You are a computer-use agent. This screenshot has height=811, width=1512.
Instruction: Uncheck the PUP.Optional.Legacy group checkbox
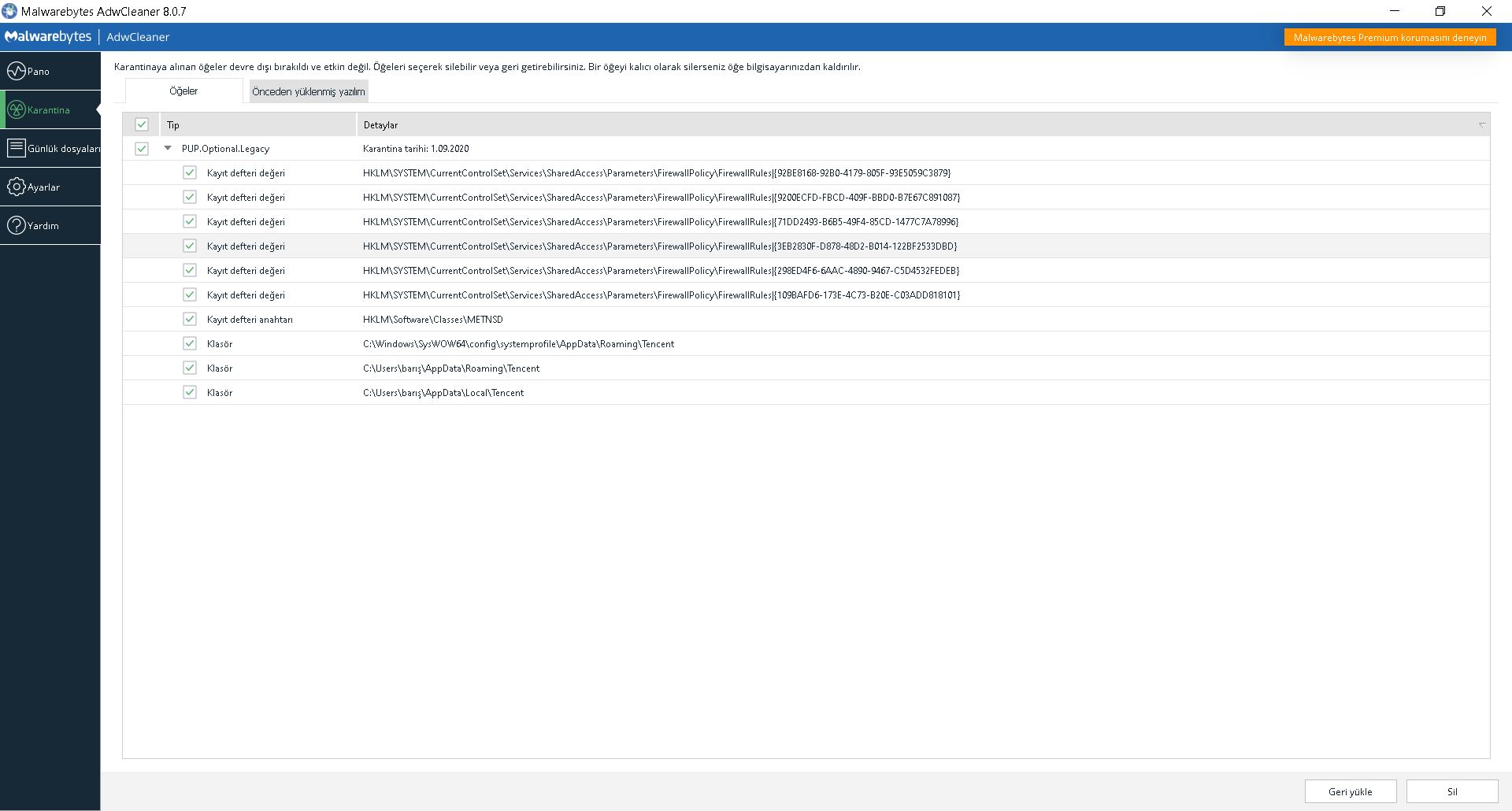pyautogui.click(x=142, y=148)
